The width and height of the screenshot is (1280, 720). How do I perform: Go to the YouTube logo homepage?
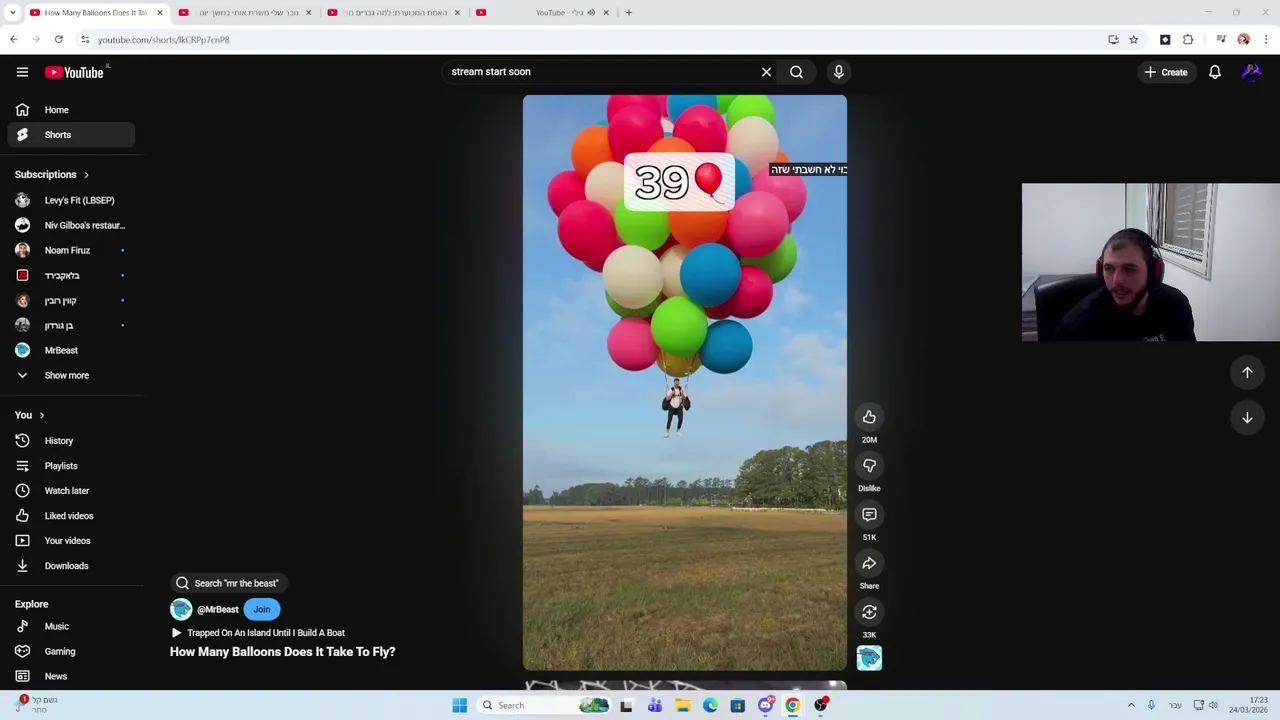pyautogui.click(x=74, y=72)
